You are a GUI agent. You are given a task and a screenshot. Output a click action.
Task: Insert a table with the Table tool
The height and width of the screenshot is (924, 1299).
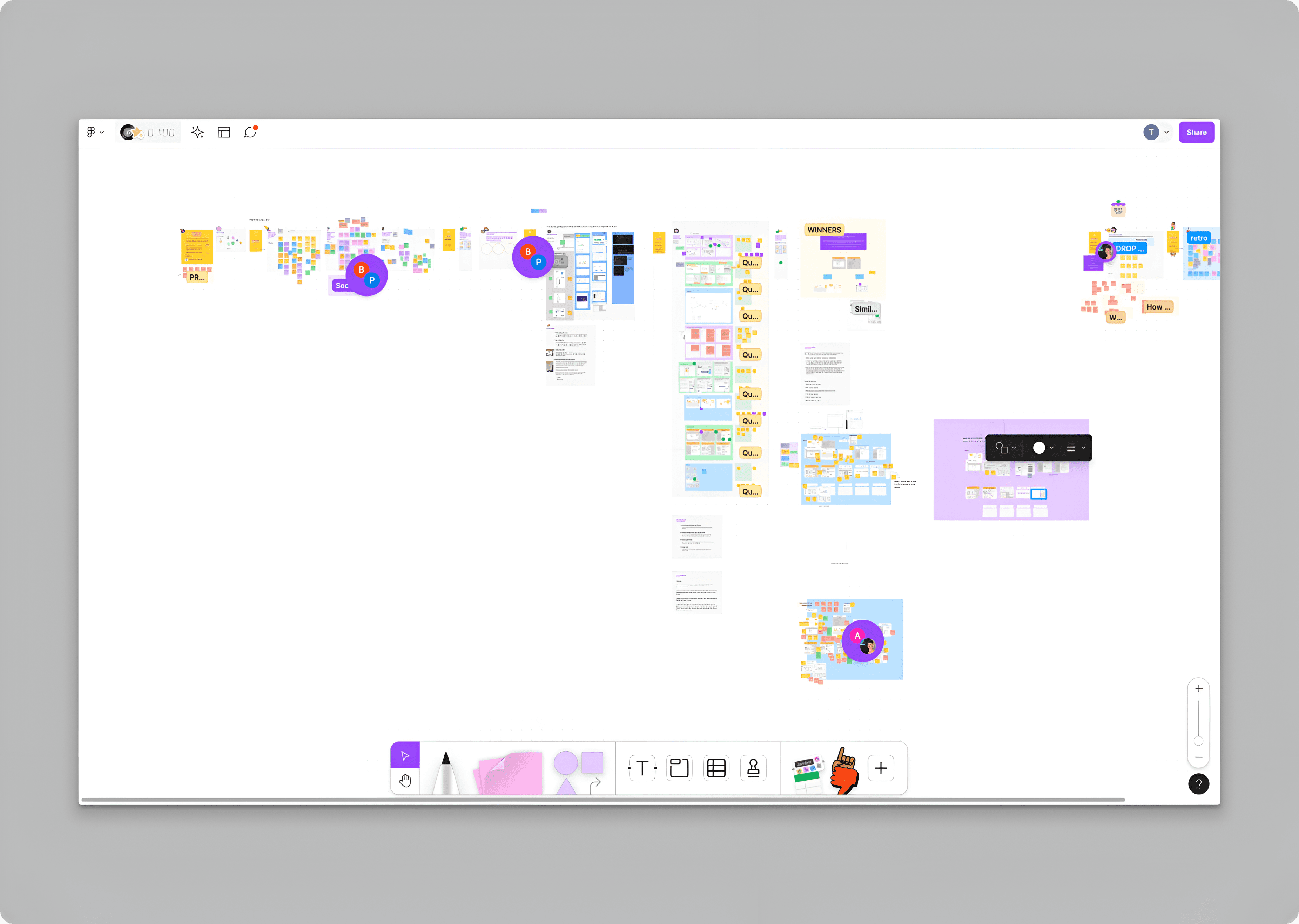pos(716,768)
